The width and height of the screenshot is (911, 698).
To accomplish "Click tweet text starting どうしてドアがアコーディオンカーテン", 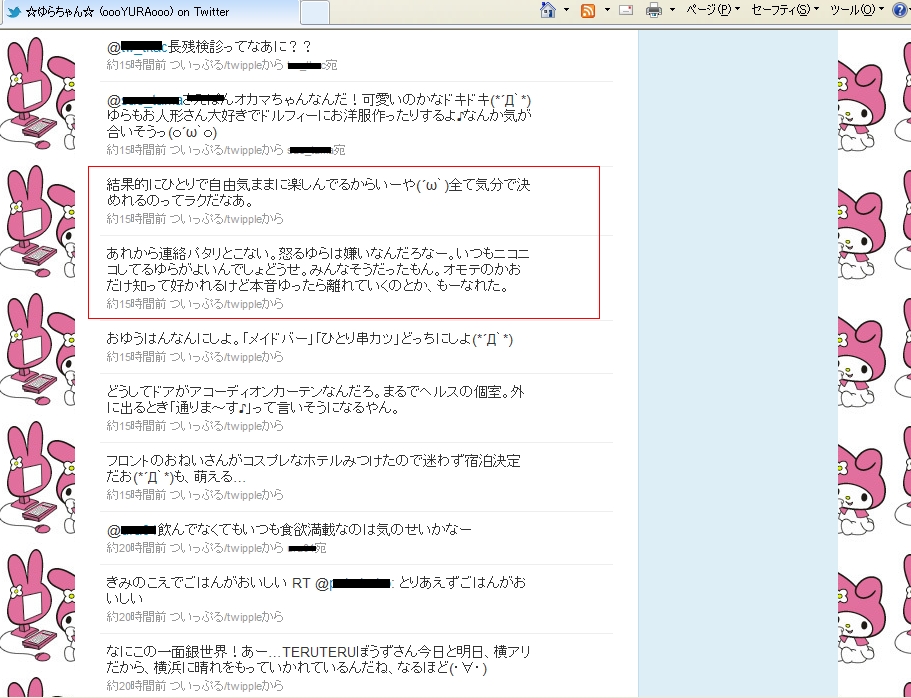I will [x=315, y=400].
